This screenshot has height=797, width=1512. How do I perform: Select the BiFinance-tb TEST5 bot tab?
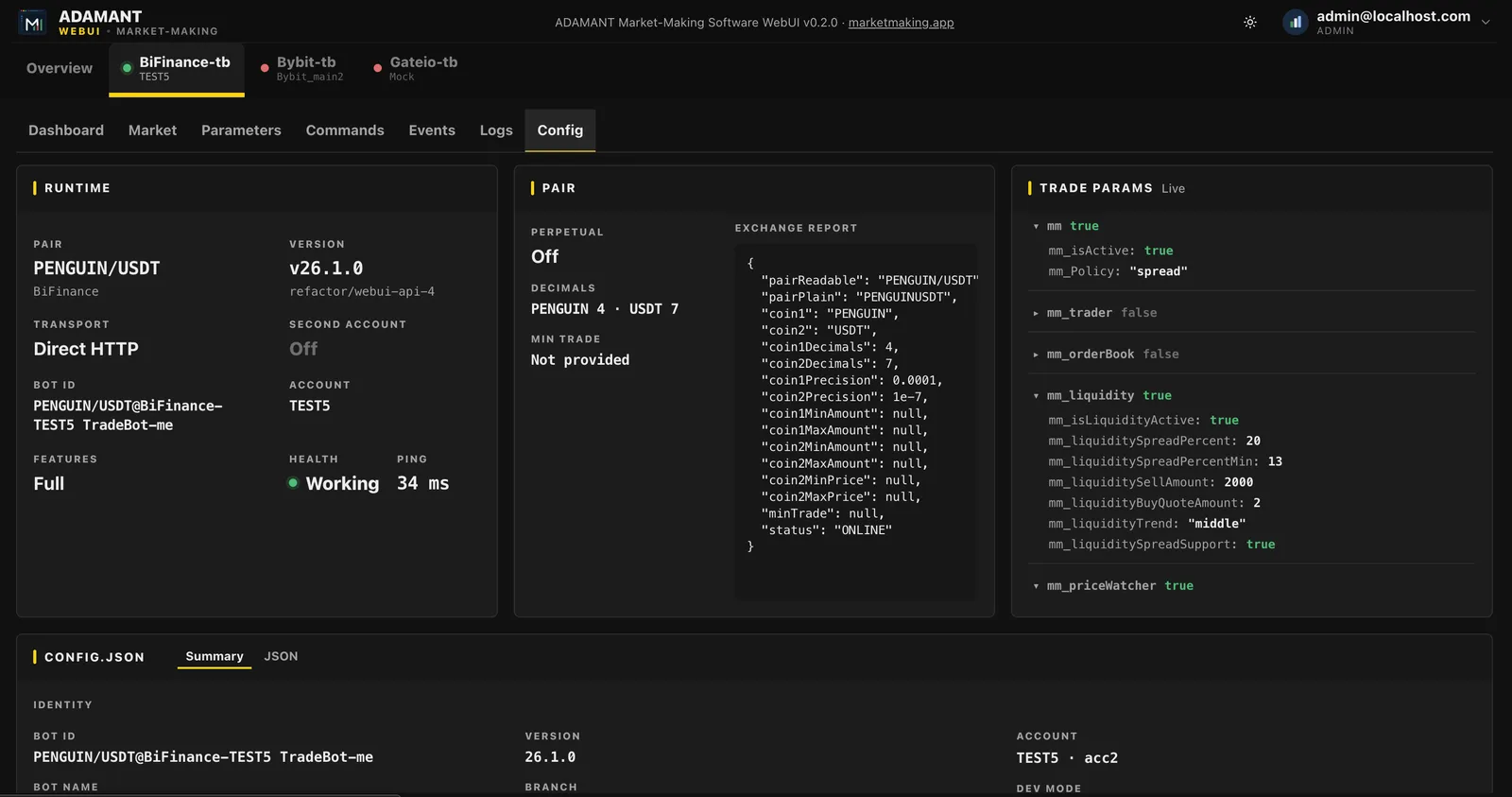(177, 68)
